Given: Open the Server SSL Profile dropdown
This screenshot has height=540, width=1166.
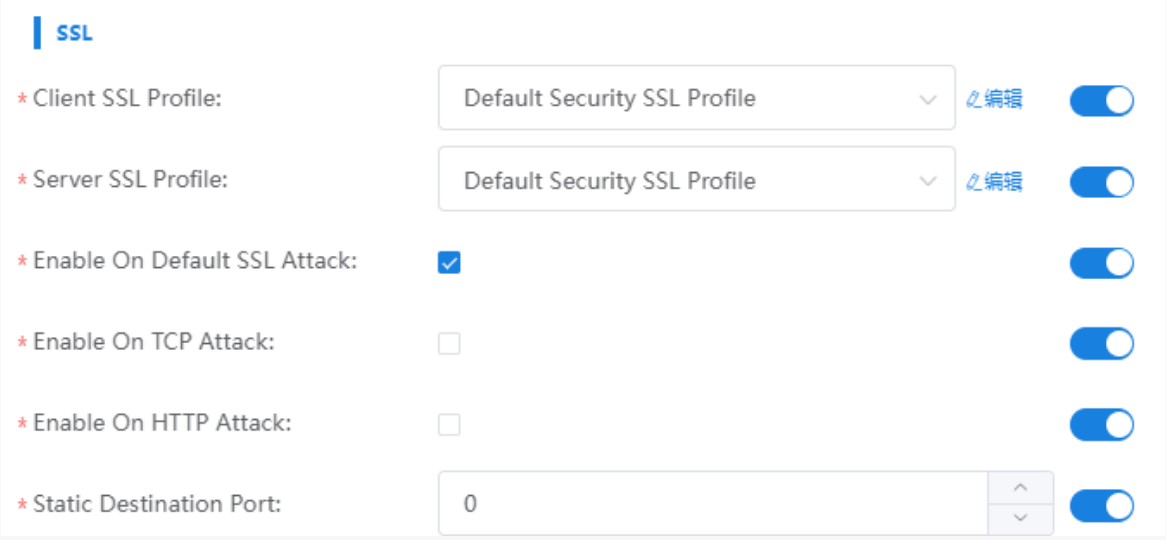Looking at the screenshot, I should coord(680,181).
